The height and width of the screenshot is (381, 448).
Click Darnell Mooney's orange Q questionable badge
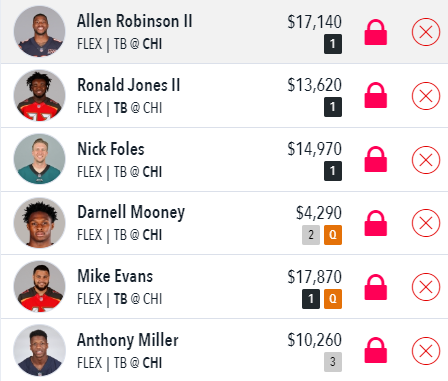[x=333, y=235]
